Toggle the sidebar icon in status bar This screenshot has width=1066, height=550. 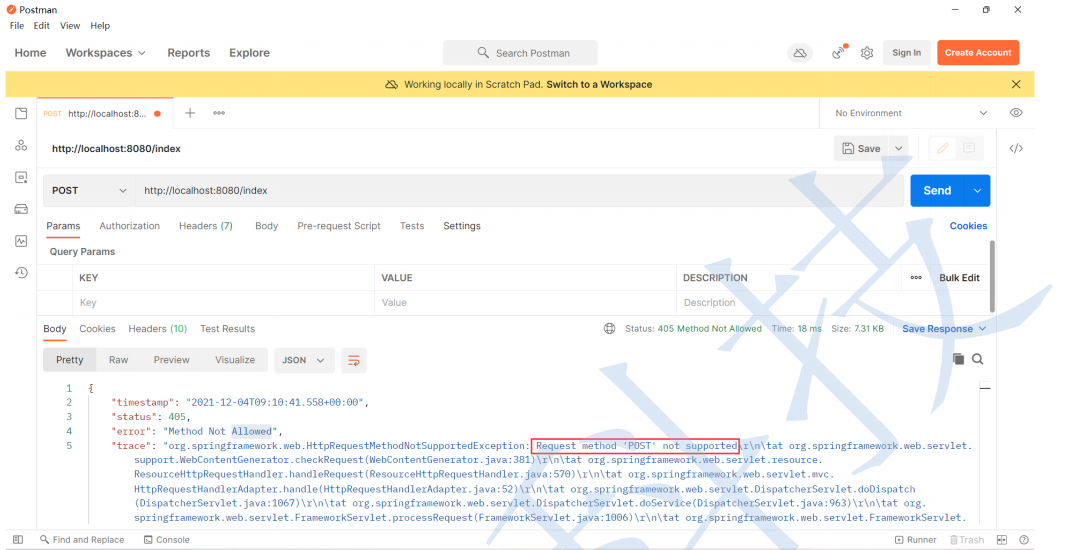pyautogui.click(x=18, y=540)
